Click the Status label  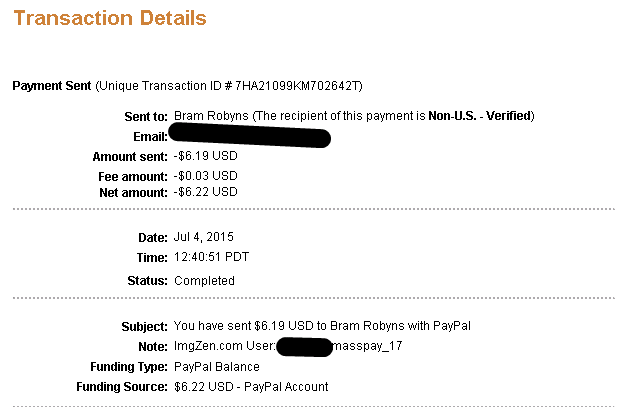click(146, 281)
